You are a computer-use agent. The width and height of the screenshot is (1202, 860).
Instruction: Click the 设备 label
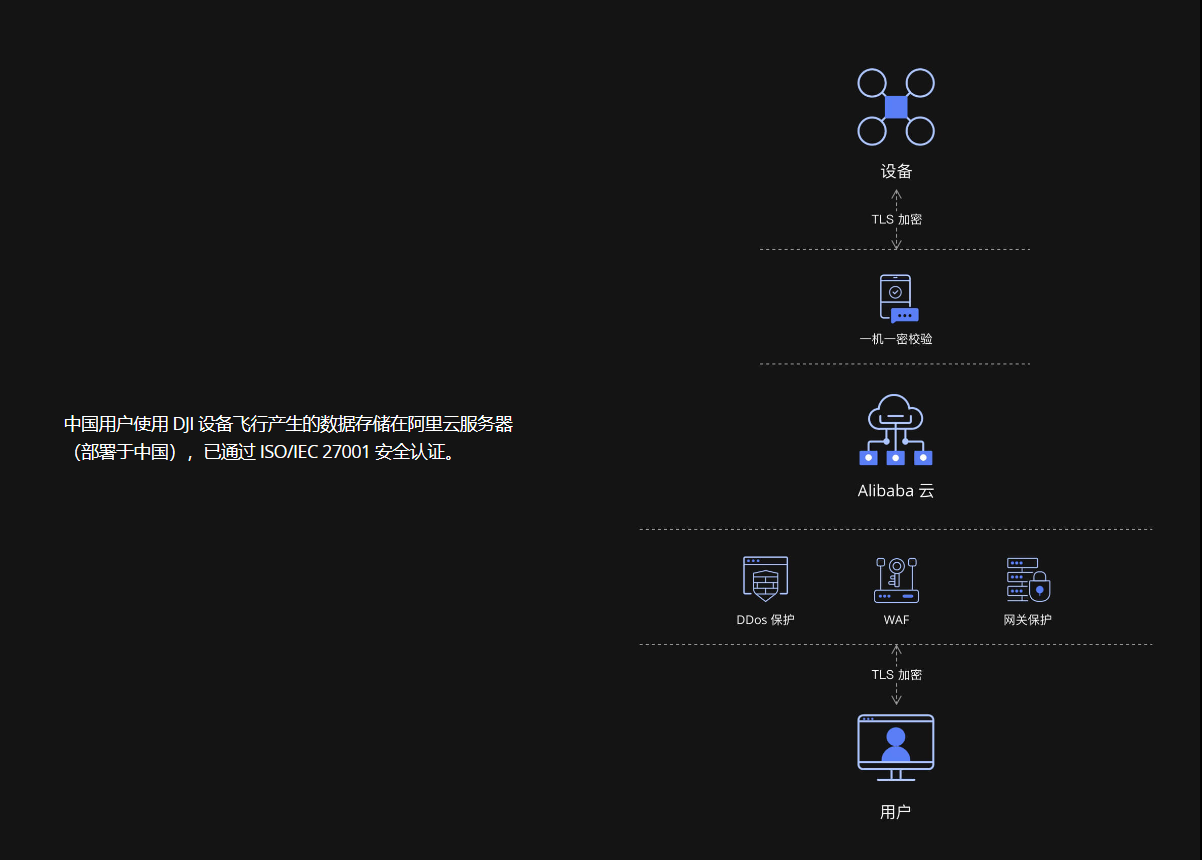tap(896, 171)
